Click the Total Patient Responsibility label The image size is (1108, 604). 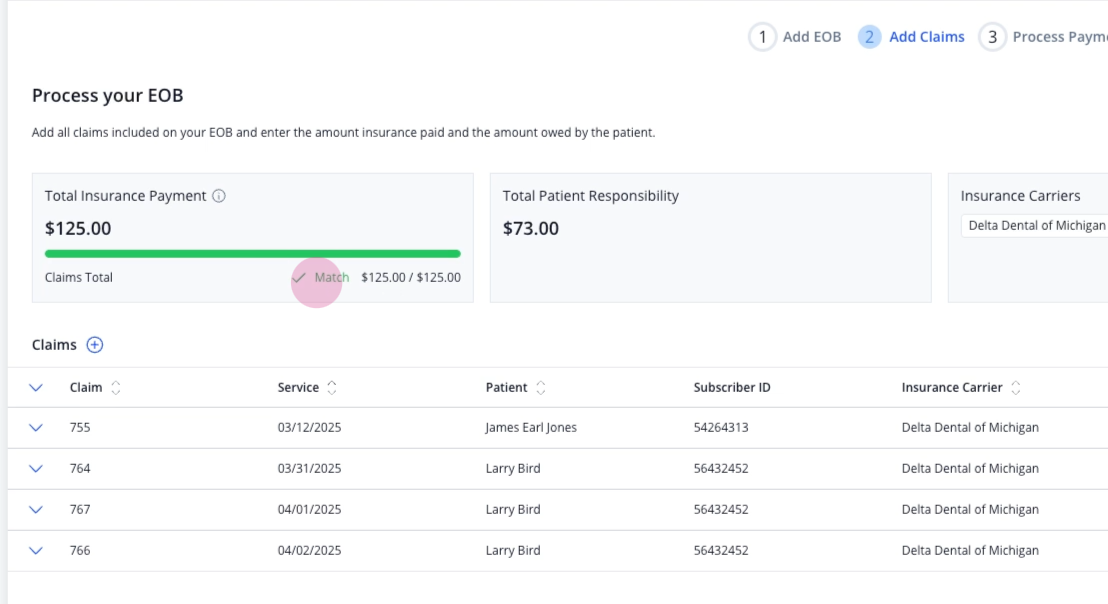[x=591, y=196]
